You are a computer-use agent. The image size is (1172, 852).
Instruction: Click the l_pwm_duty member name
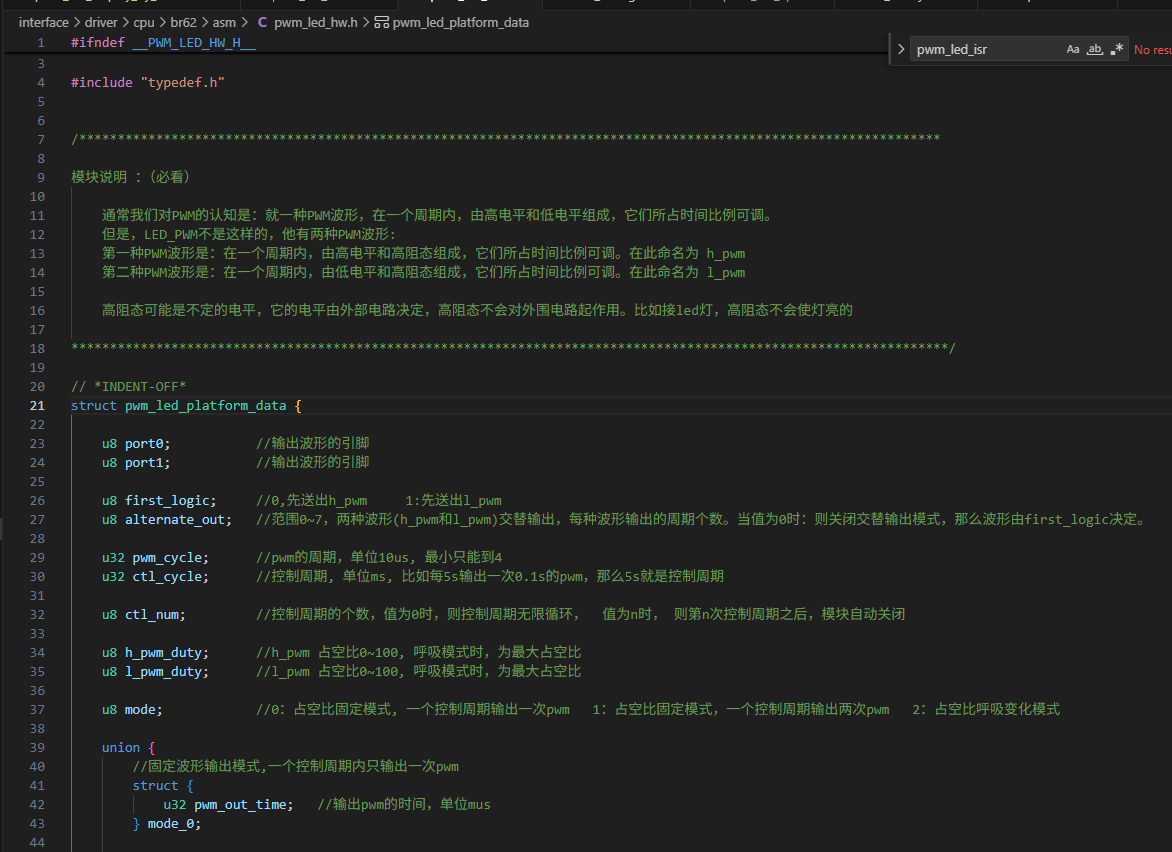(x=164, y=672)
